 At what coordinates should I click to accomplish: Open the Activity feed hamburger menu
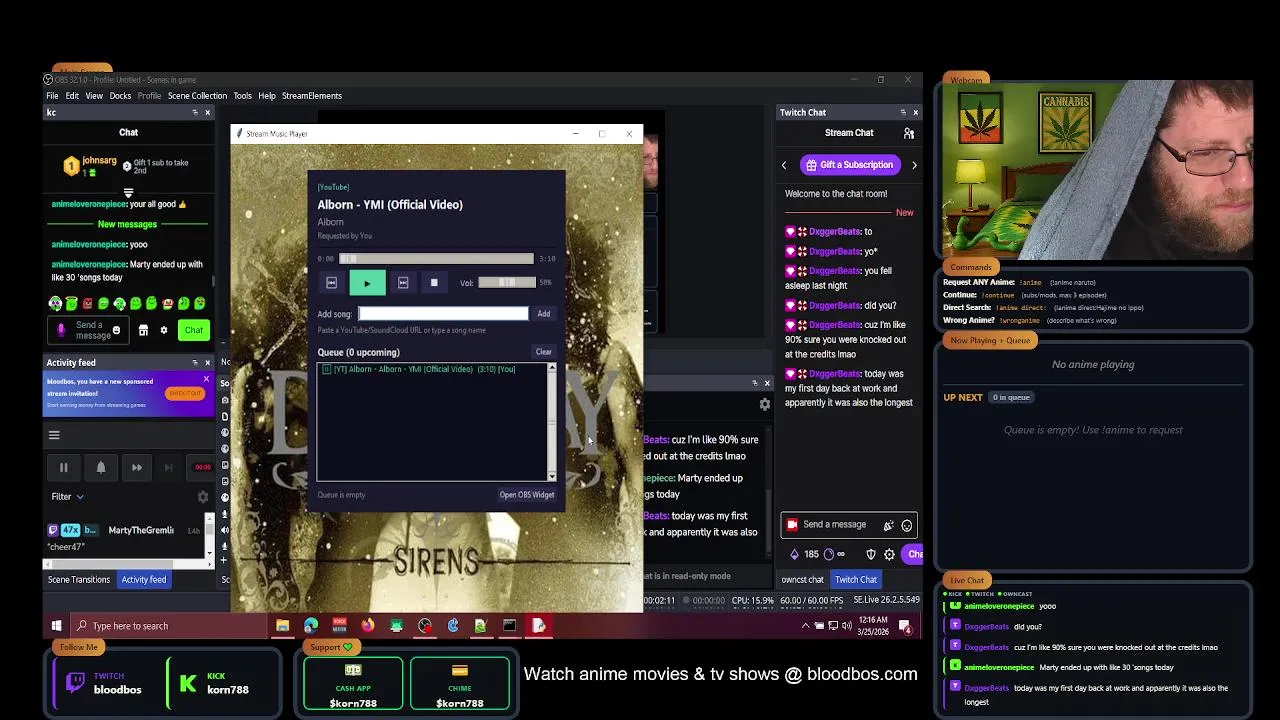tap(54, 435)
